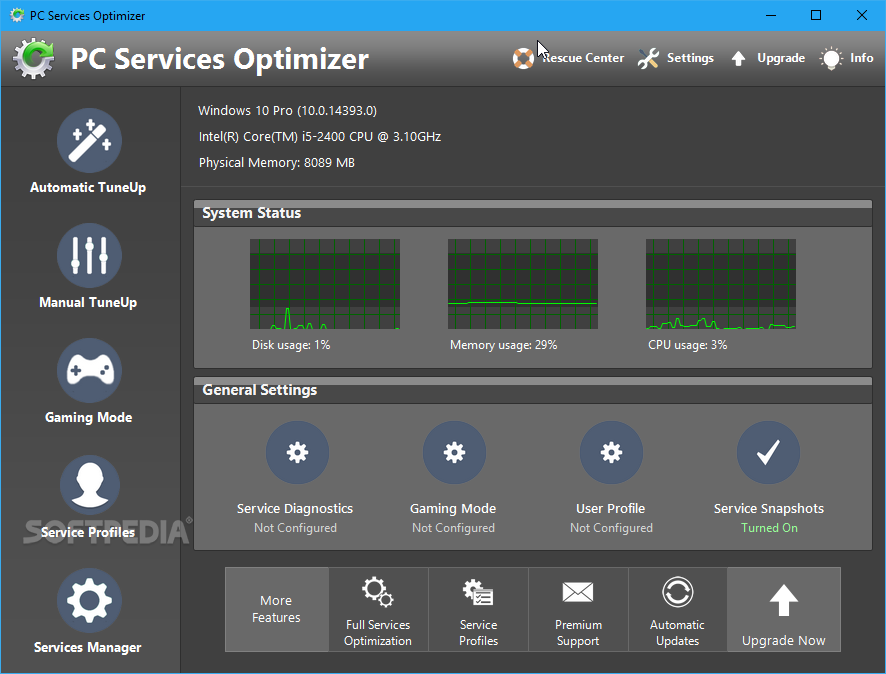Click Premium Support label
886x674 pixels.
pos(578,633)
